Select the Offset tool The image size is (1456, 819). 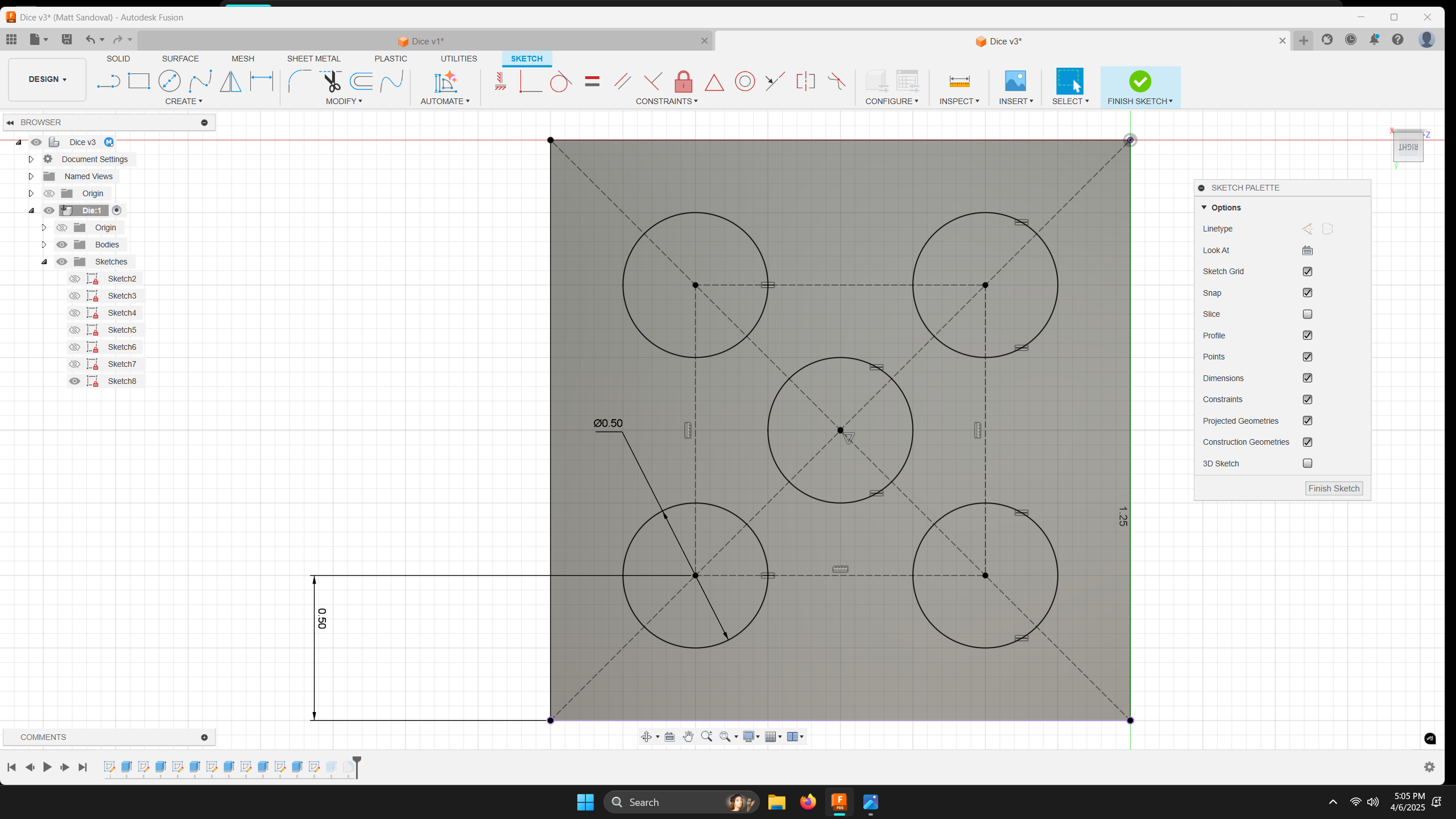coord(361,81)
